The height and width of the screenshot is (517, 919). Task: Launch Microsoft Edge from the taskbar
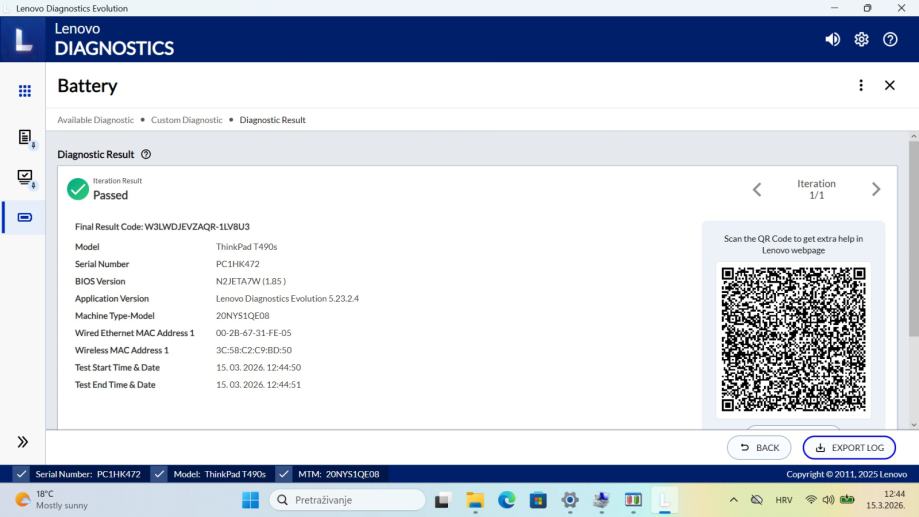[x=506, y=500]
